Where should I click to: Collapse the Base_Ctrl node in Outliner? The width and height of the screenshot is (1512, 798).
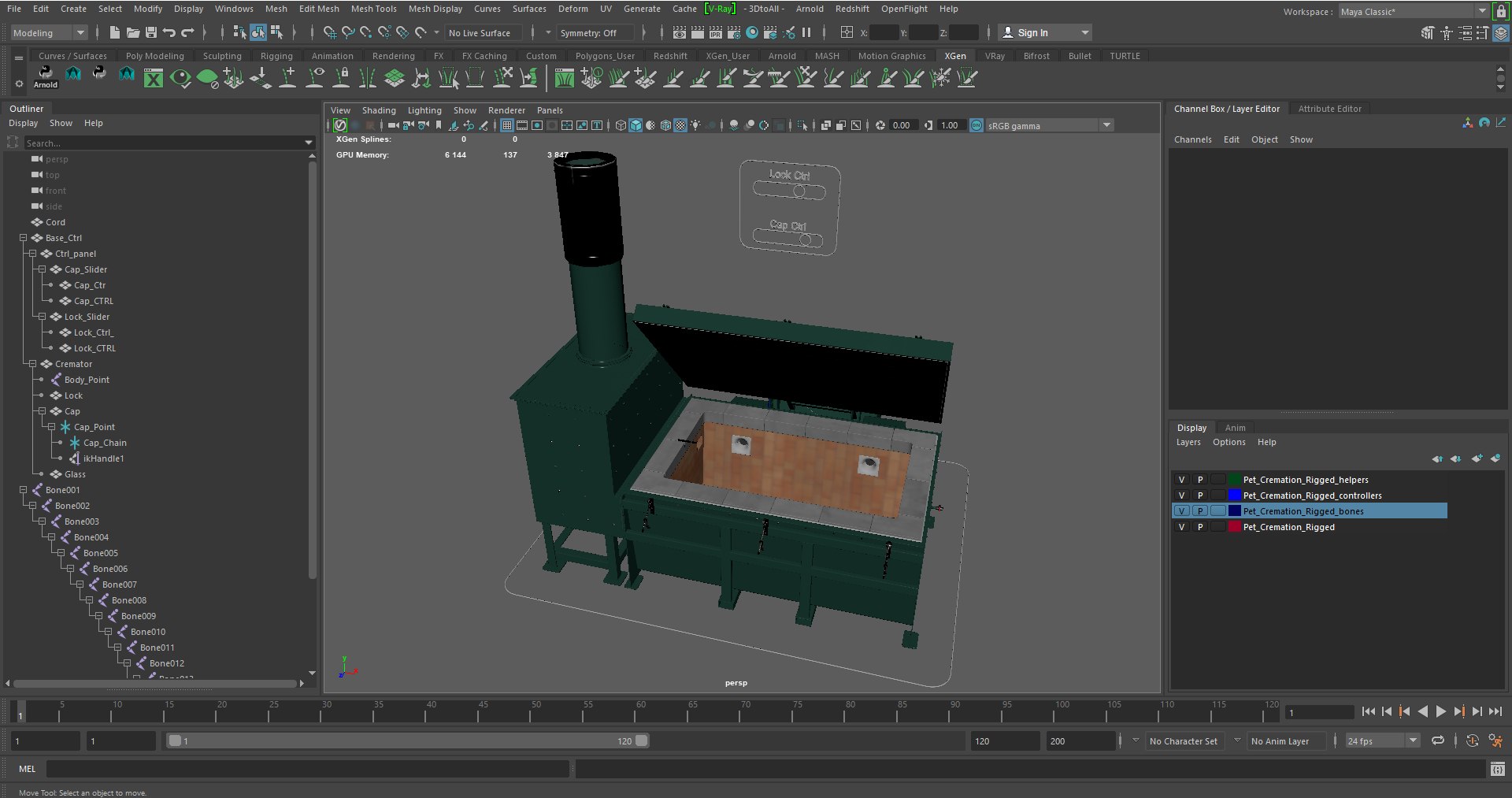pyautogui.click(x=23, y=238)
